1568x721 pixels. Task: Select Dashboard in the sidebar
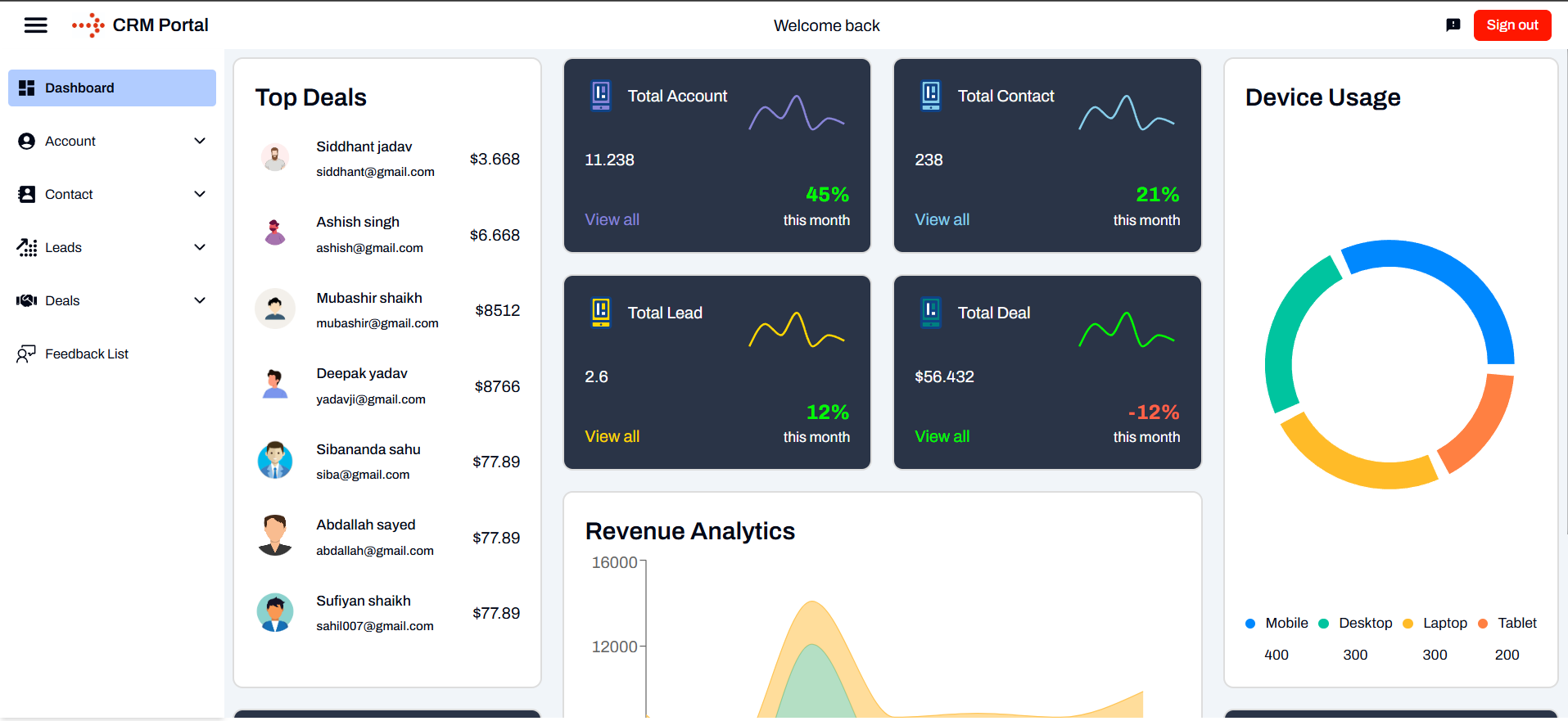112,88
